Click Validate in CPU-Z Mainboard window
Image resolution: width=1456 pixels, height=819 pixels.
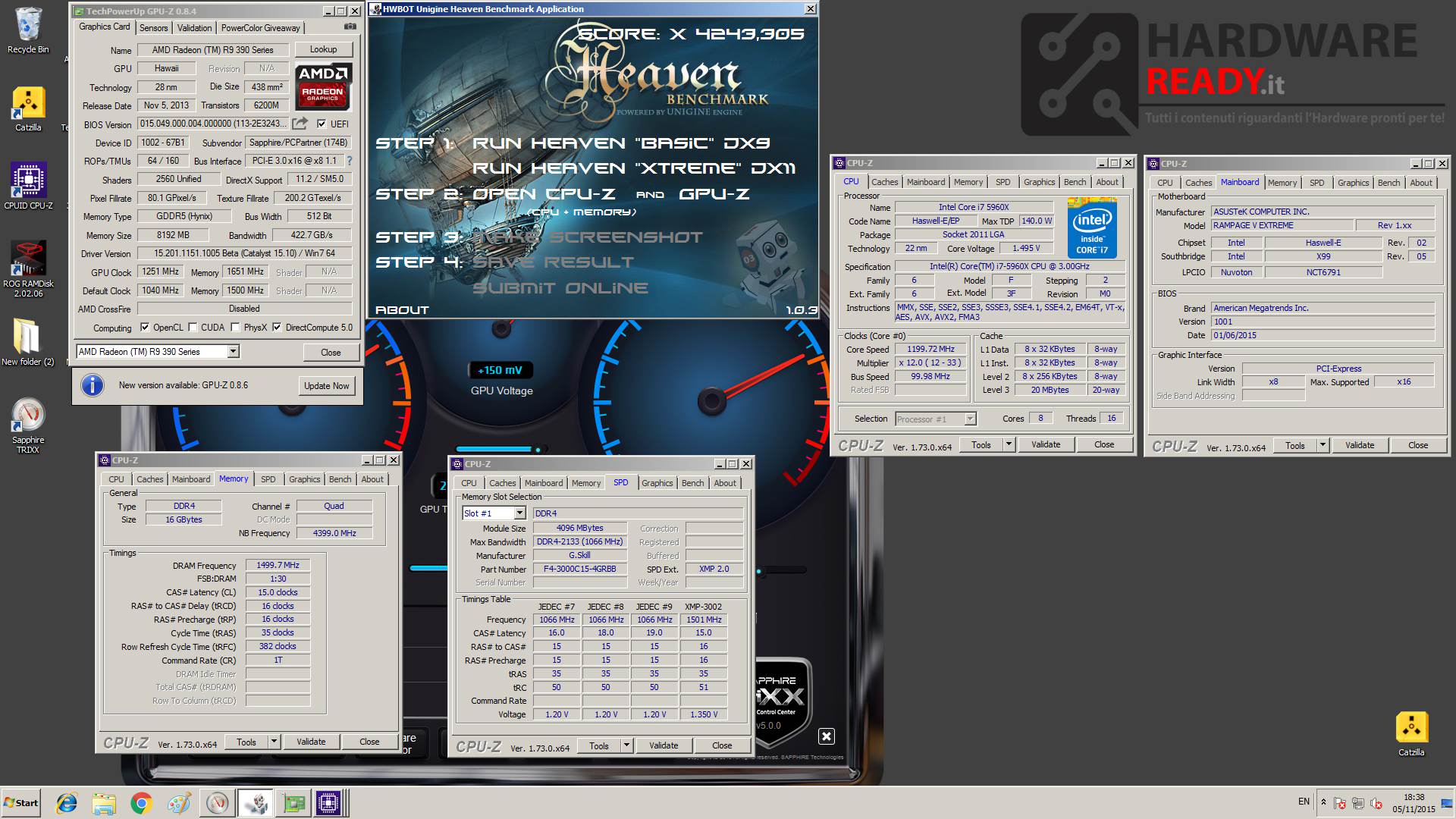click(1360, 445)
